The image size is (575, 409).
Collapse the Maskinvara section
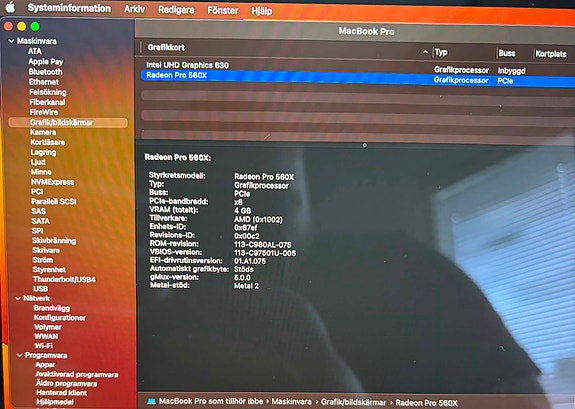(11, 41)
